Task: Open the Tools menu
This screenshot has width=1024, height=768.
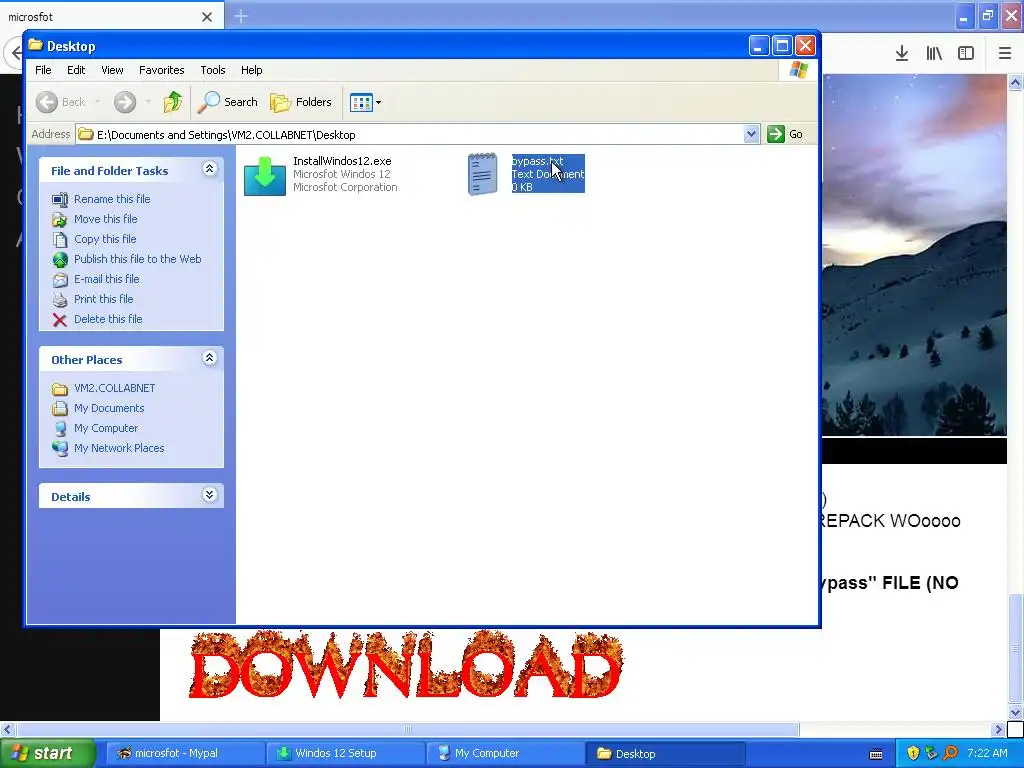Action: [x=213, y=70]
